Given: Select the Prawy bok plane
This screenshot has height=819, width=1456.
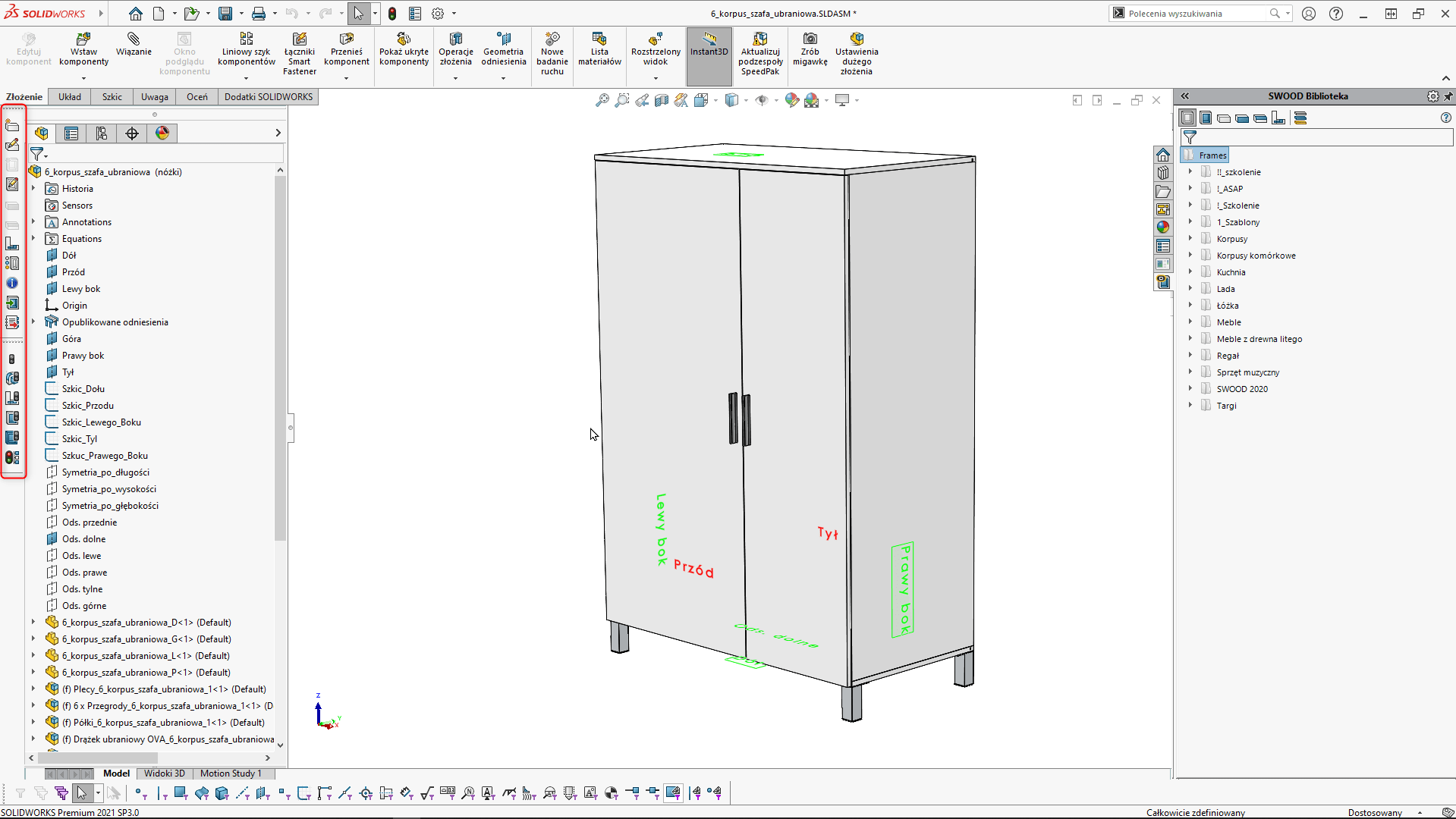Looking at the screenshot, I should tap(83, 356).
